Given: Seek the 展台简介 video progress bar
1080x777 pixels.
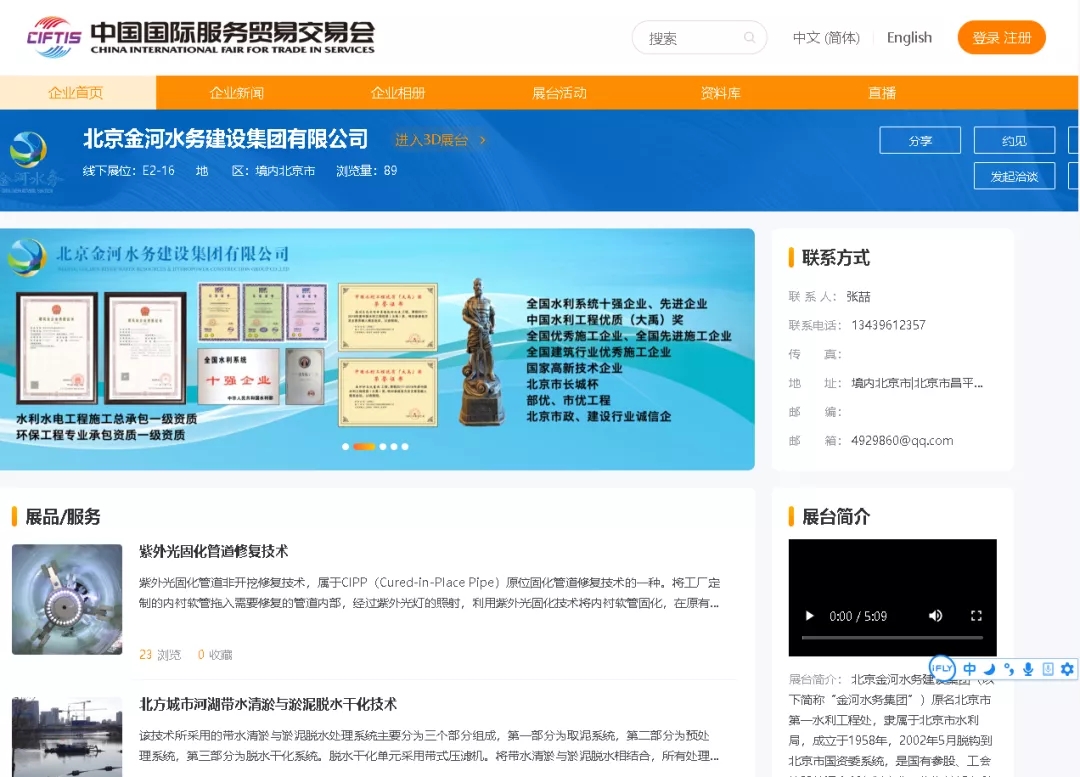Looking at the screenshot, I should point(892,638).
